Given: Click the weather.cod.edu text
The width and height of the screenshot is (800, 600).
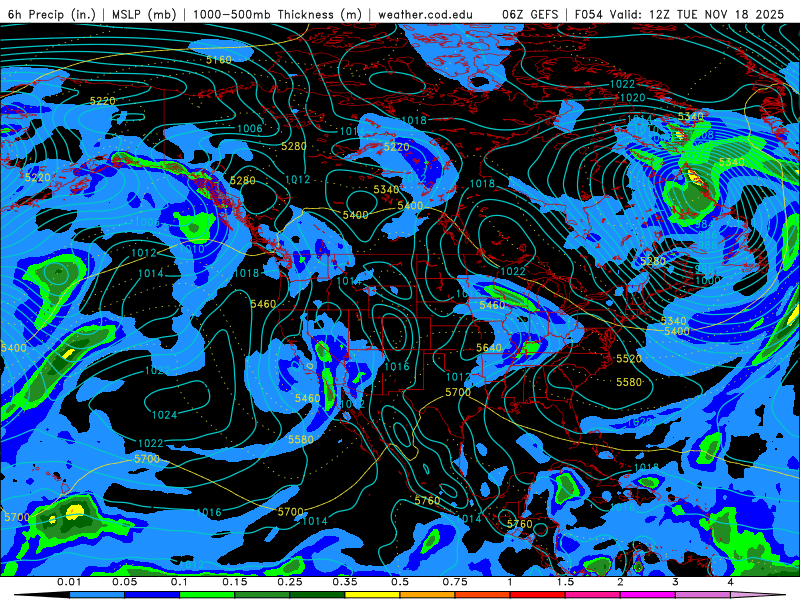Looking at the screenshot, I should [x=425, y=14].
